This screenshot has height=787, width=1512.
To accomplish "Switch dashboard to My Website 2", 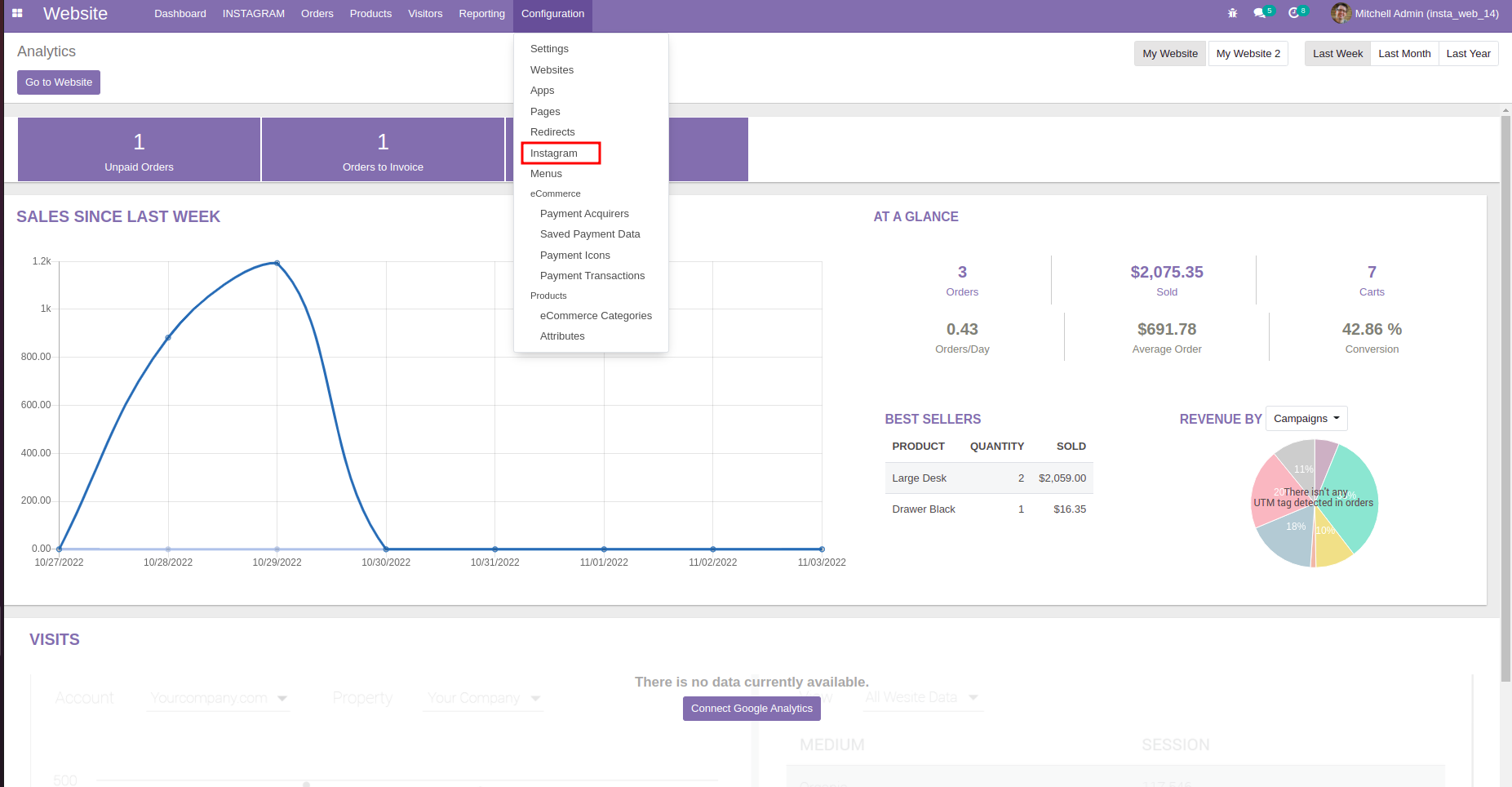I will click(x=1248, y=54).
